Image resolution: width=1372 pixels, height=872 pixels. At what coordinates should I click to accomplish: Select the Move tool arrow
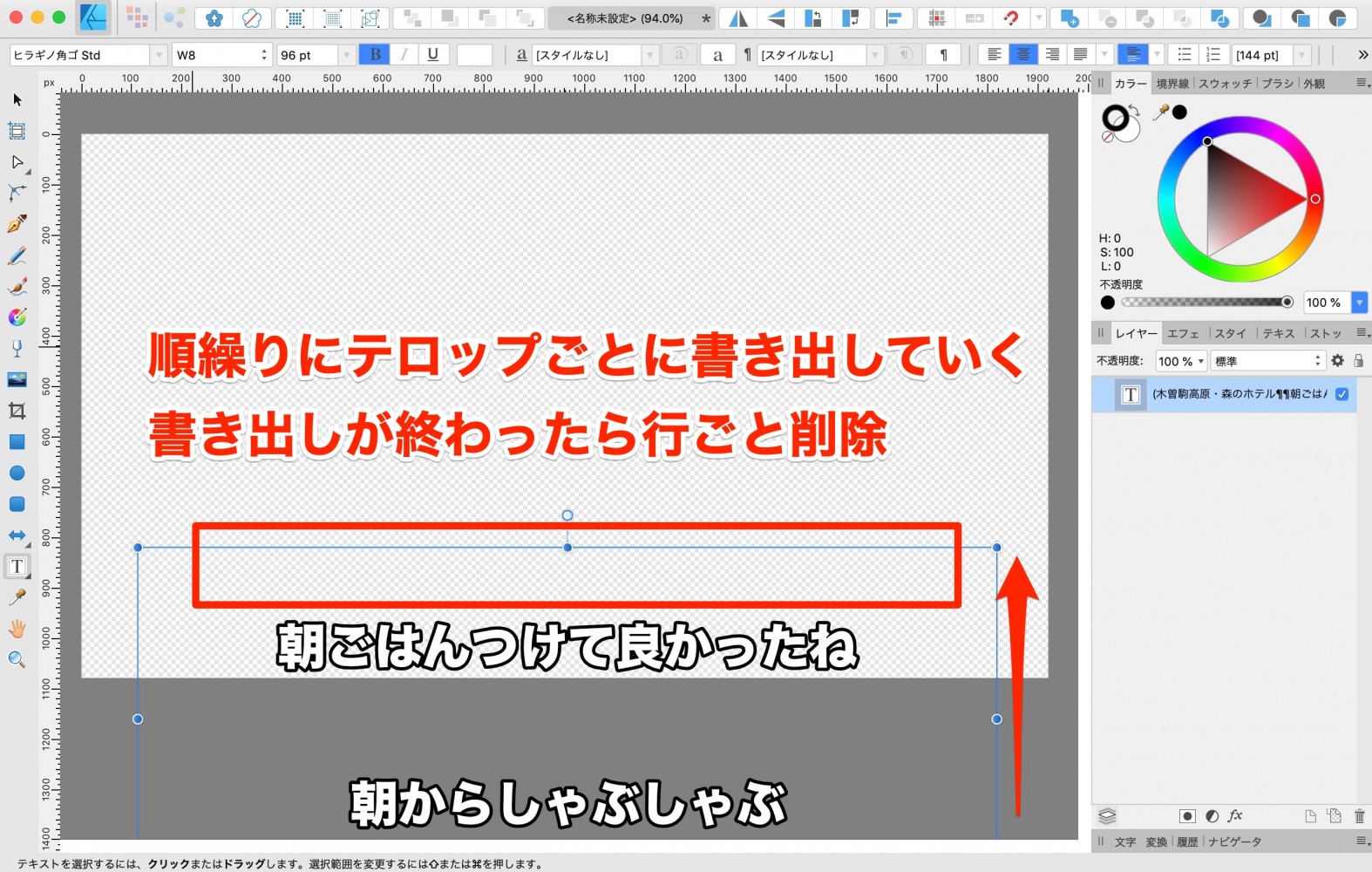coord(17,100)
